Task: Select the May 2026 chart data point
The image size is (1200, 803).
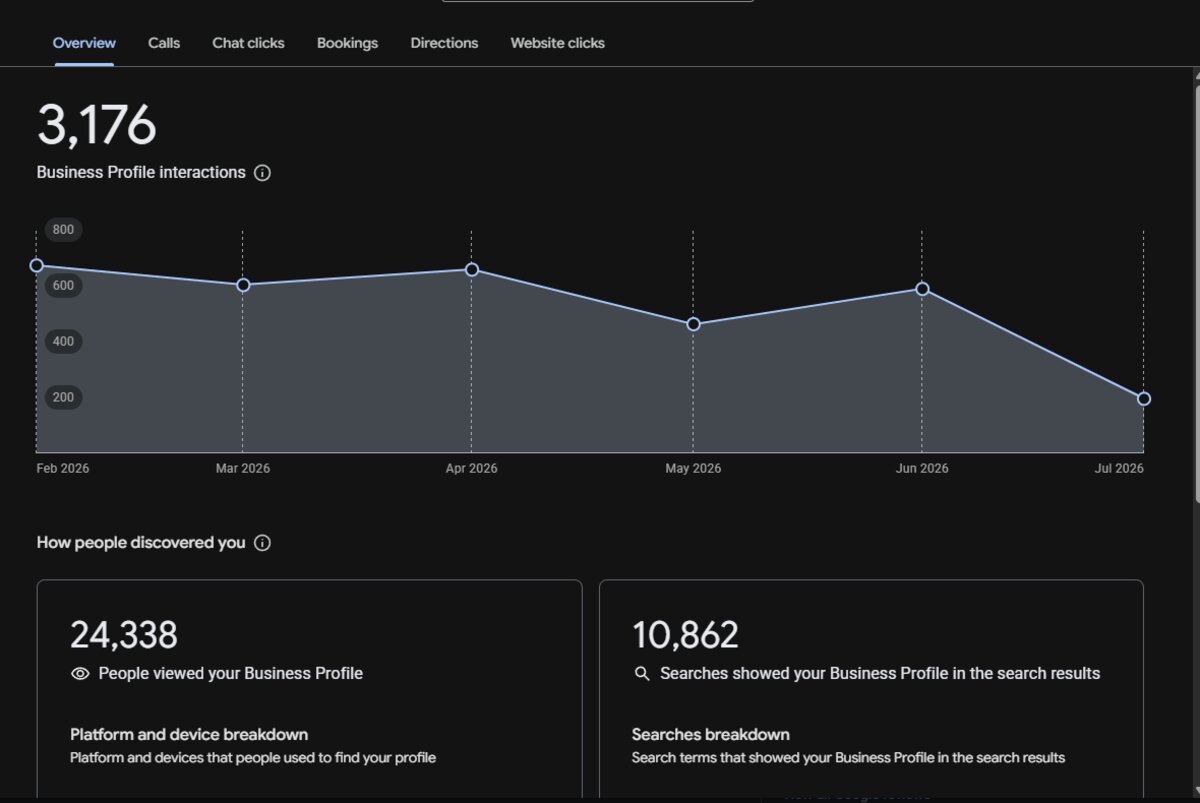Action: click(x=693, y=325)
